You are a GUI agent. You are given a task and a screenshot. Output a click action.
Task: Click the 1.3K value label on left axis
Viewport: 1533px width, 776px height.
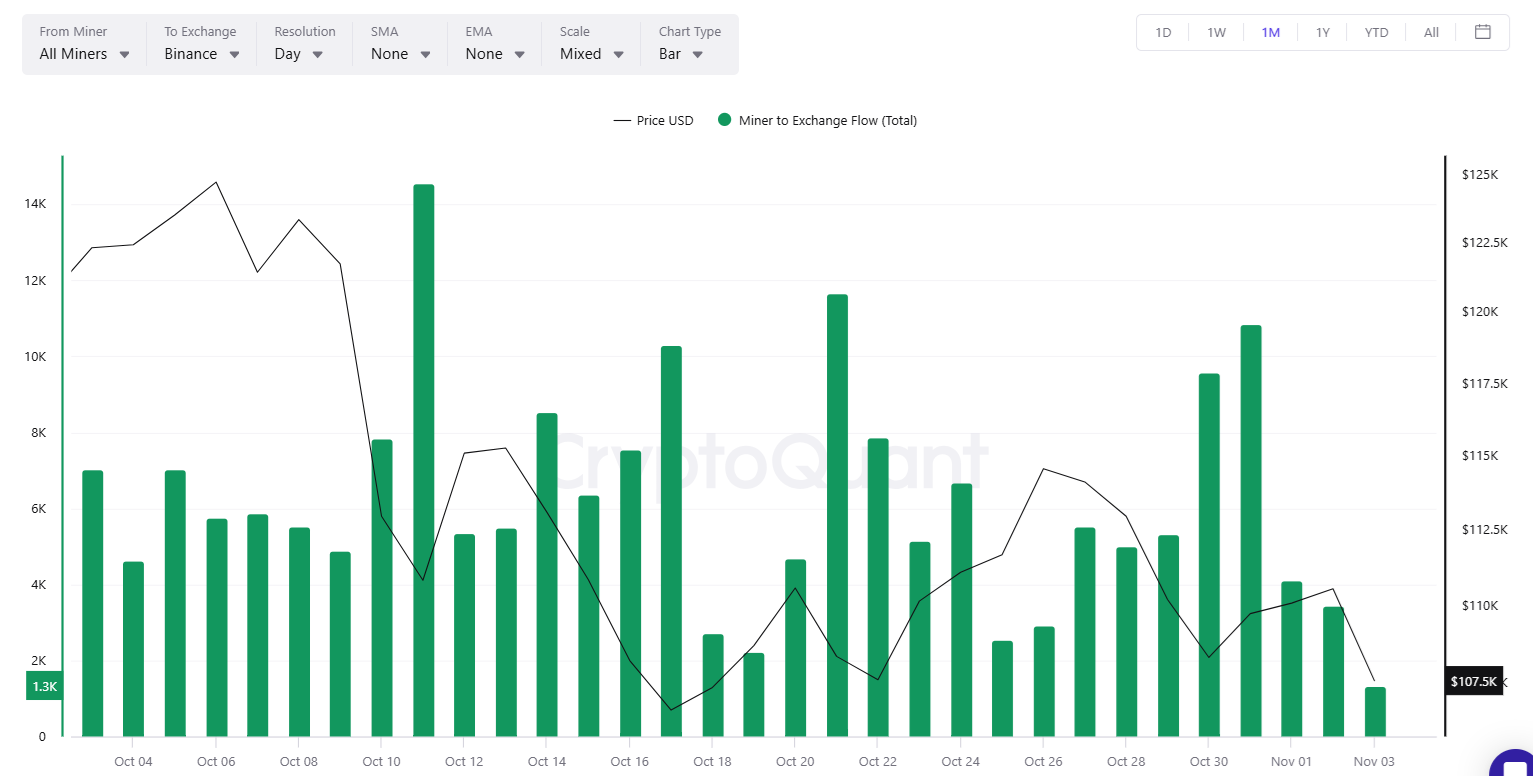(43, 686)
